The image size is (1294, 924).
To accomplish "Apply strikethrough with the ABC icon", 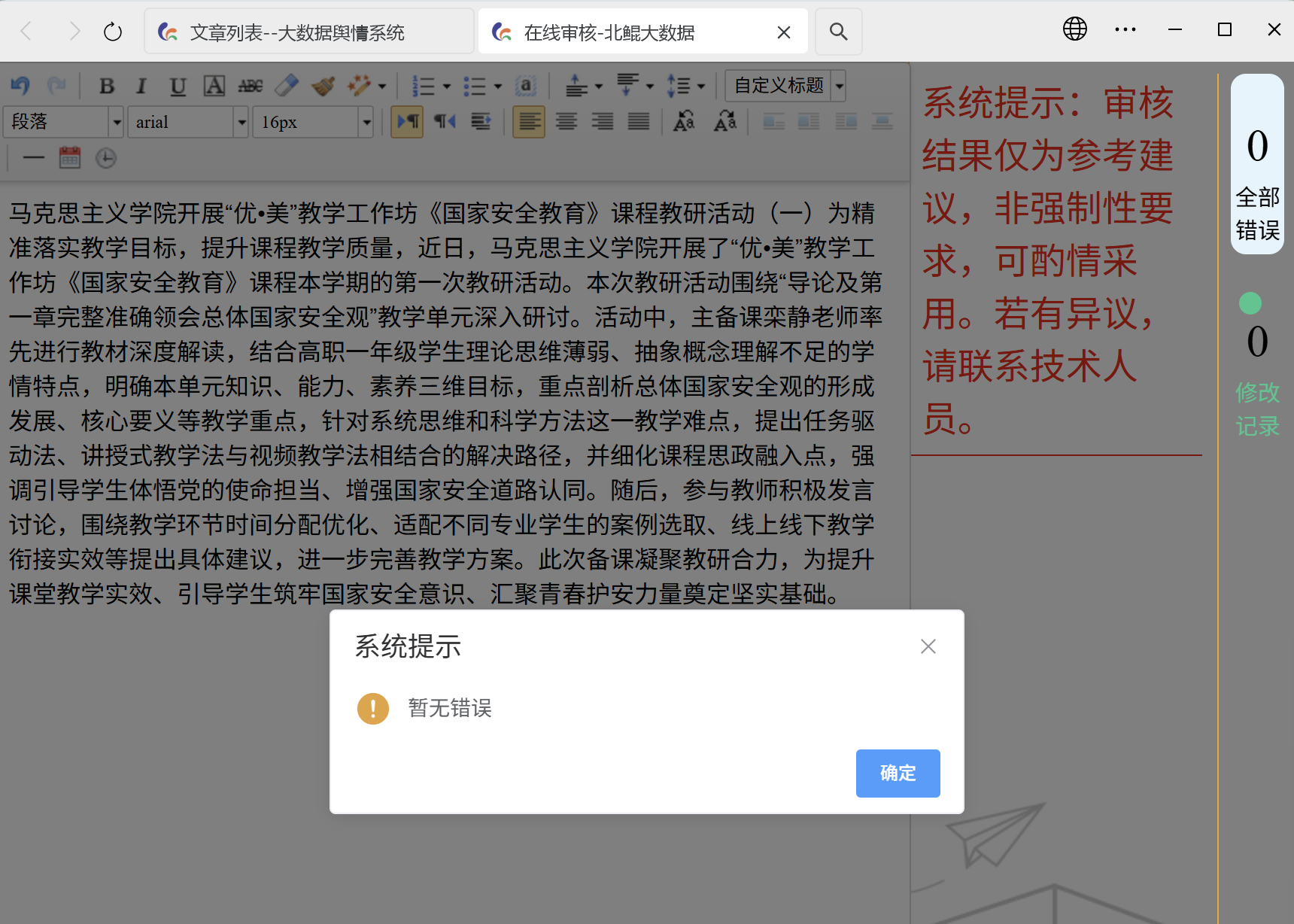I will [x=251, y=87].
